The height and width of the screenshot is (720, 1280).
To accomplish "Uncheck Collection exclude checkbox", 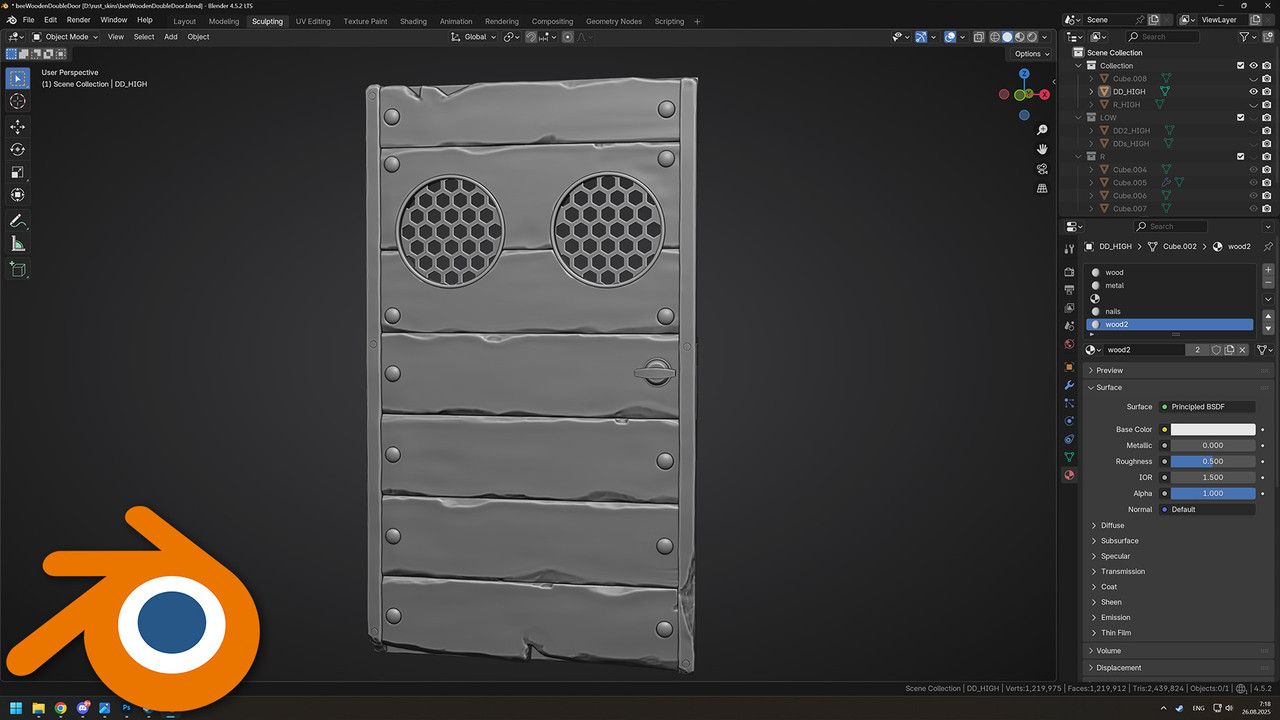I will click(x=1241, y=66).
